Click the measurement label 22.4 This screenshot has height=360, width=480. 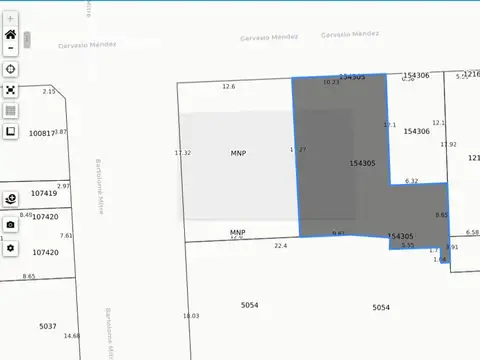tap(281, 246)
